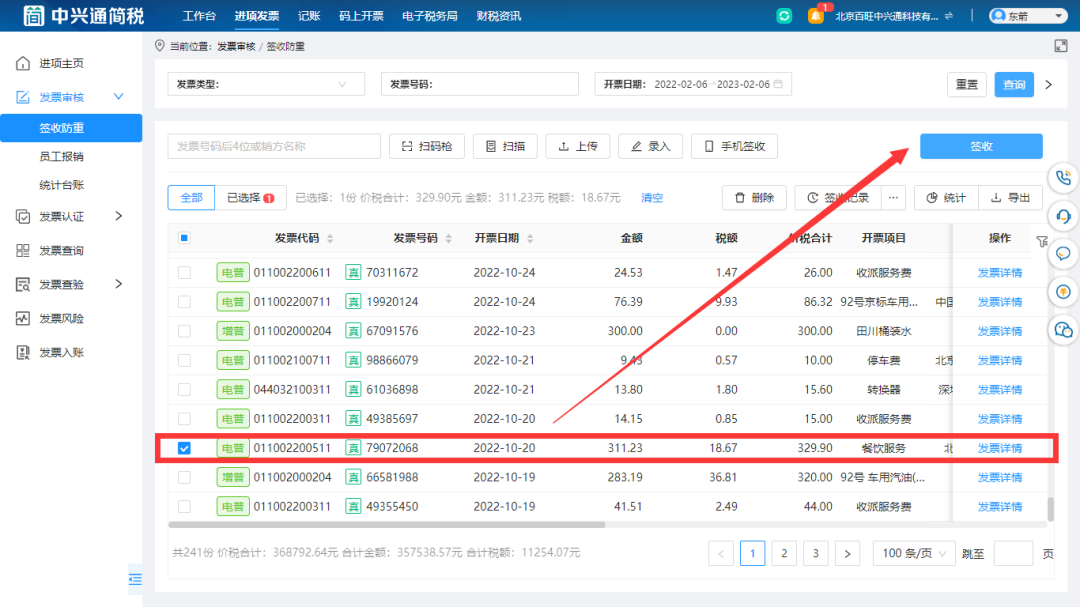Viewport: 1080px width, 607px height.
Task: Collapse the sidebar with bottom toggle icon
Action: pyautogui.click(x=135, y=579)
